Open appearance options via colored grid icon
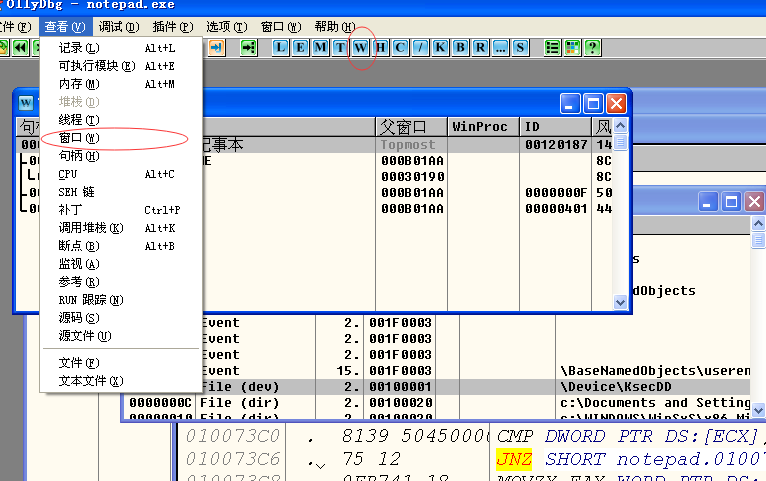Screen dimensions: 766x481 tap(572, 47)
